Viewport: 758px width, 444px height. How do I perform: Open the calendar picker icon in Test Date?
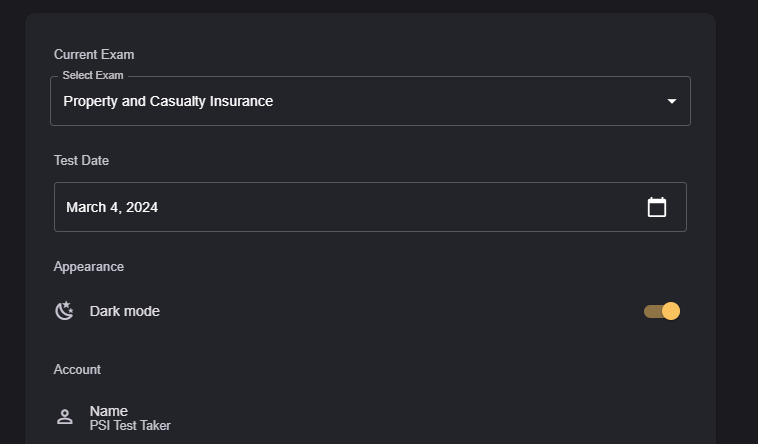point(657,207)
